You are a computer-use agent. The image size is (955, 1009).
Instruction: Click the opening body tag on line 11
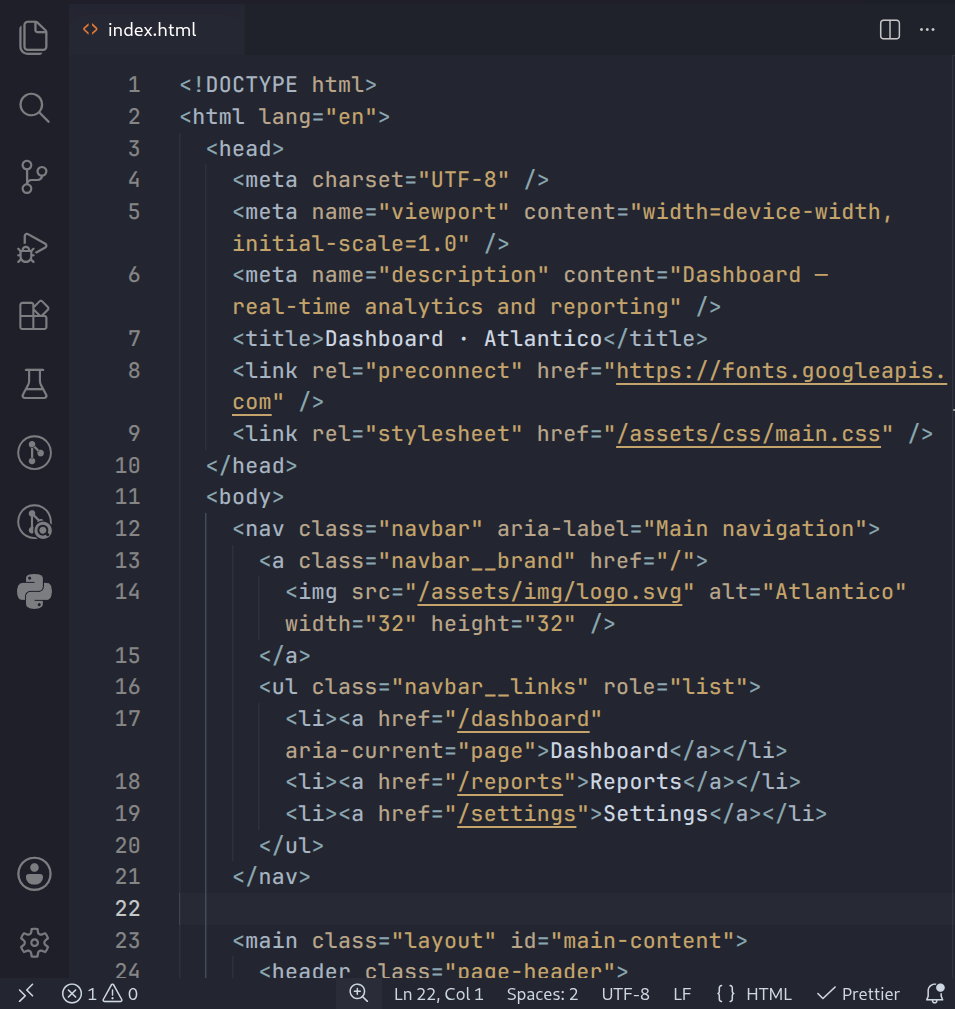[x=245, y=497]
